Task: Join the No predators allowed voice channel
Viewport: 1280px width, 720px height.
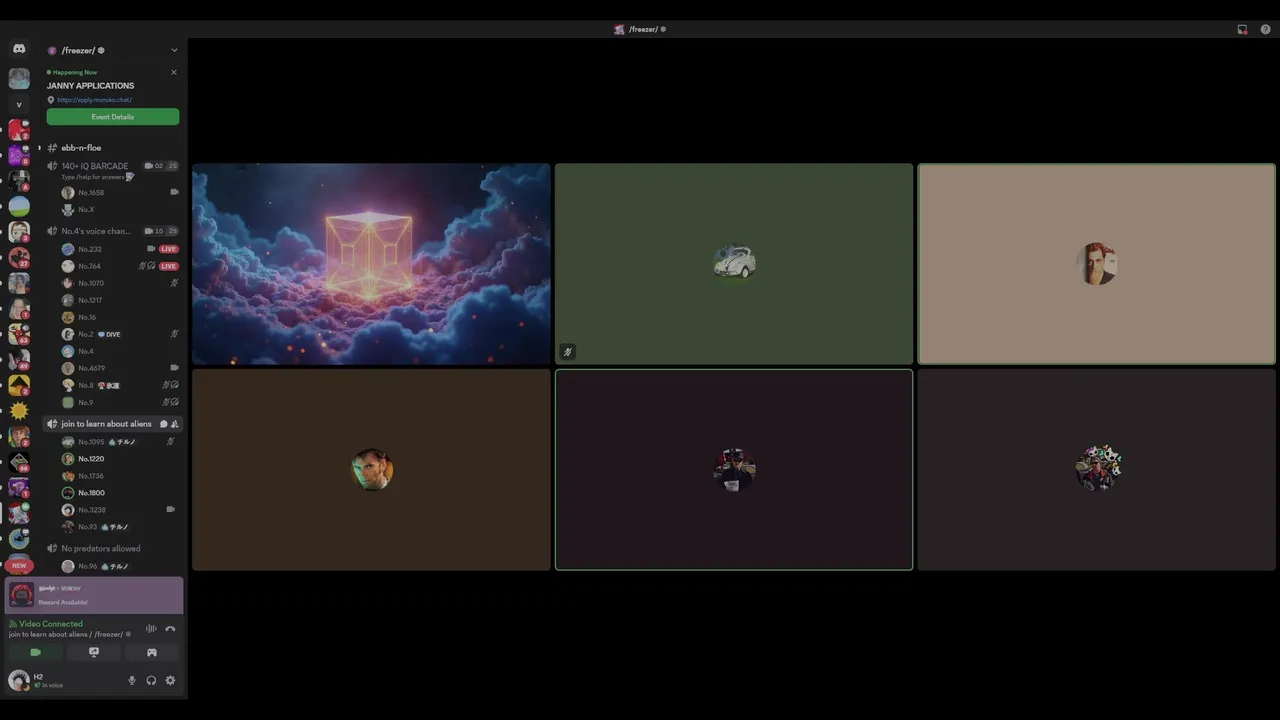Action: tap(101, 549)
